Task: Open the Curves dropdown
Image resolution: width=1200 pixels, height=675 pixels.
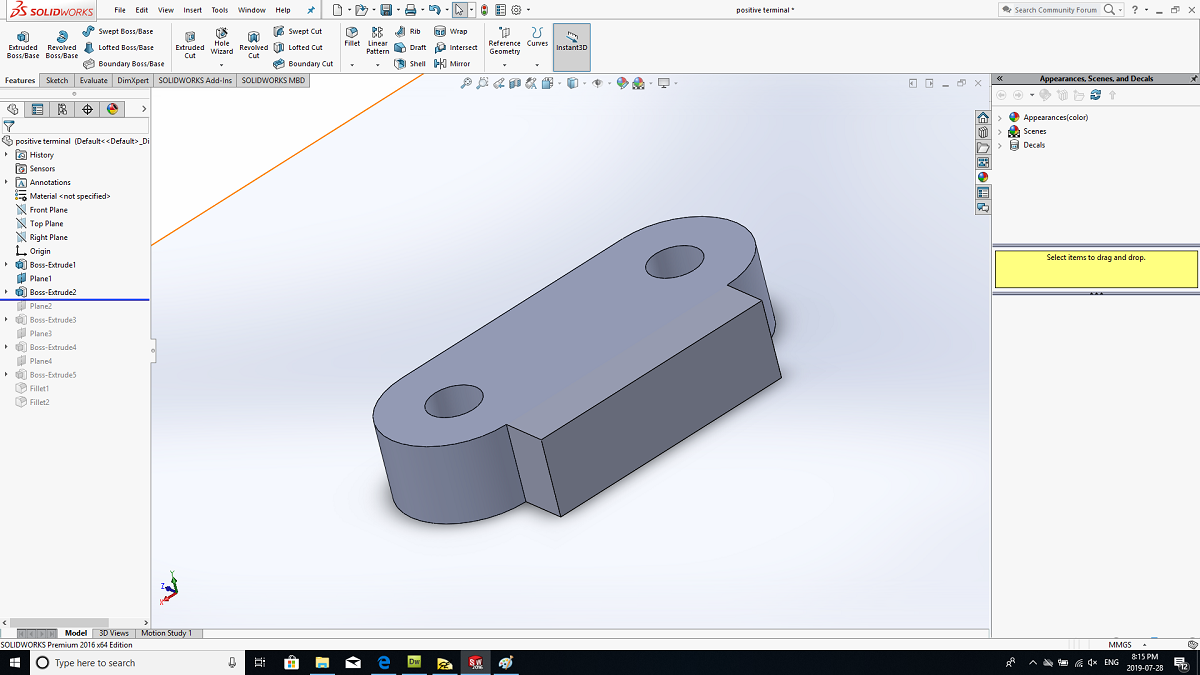Action: (538, 66)
